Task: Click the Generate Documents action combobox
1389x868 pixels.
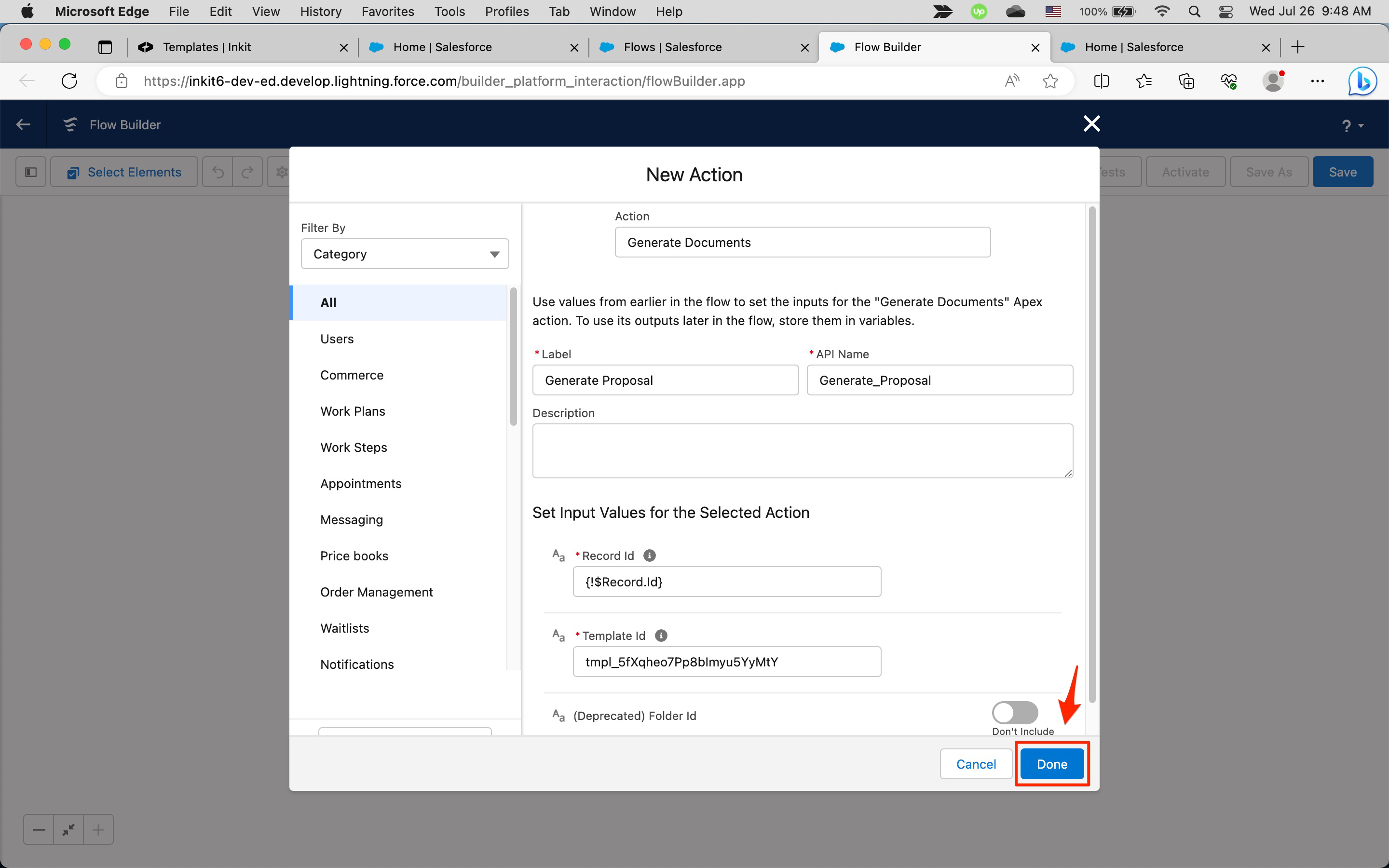Action: click(x=802, y=242)
